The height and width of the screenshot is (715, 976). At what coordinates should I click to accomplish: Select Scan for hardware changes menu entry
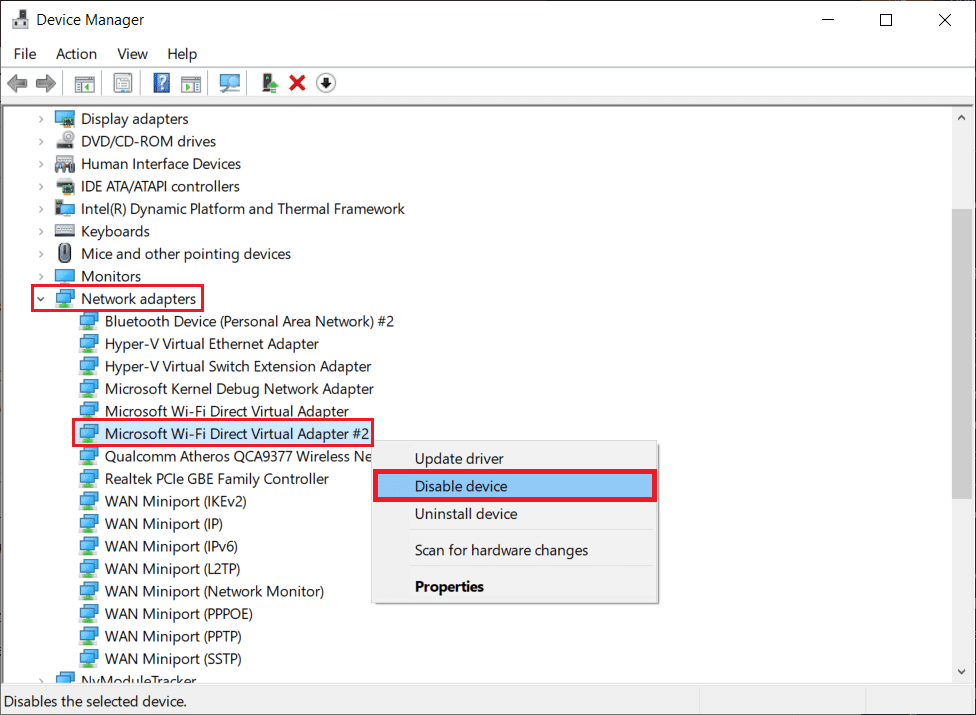(501, 550)
